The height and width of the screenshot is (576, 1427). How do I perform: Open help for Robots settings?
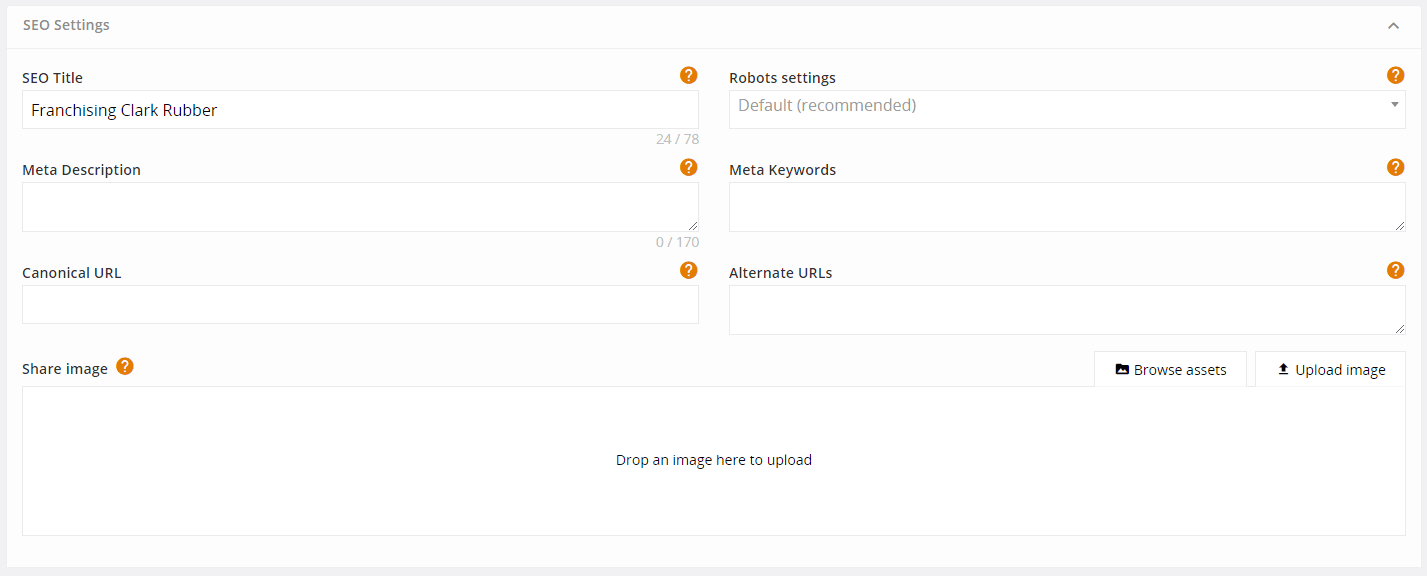1395,74
